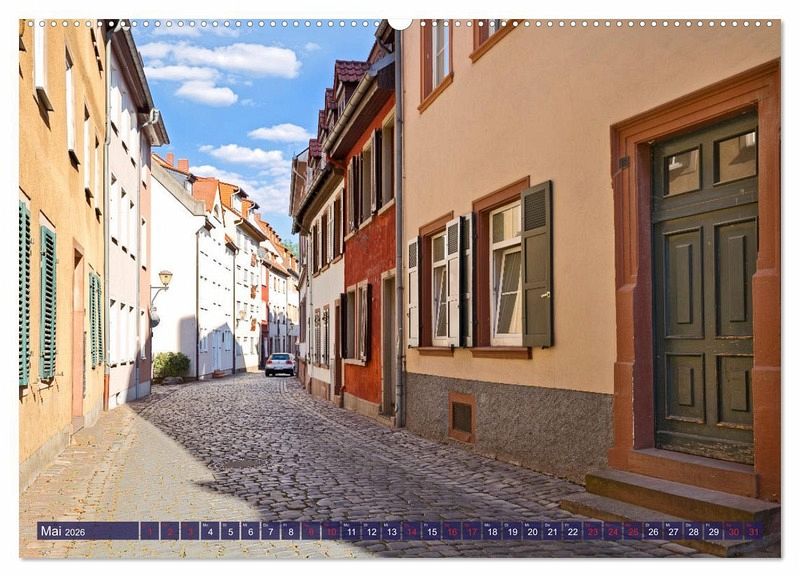
Task: Select day 17 in the calendar strip
Action: (472, 531)
